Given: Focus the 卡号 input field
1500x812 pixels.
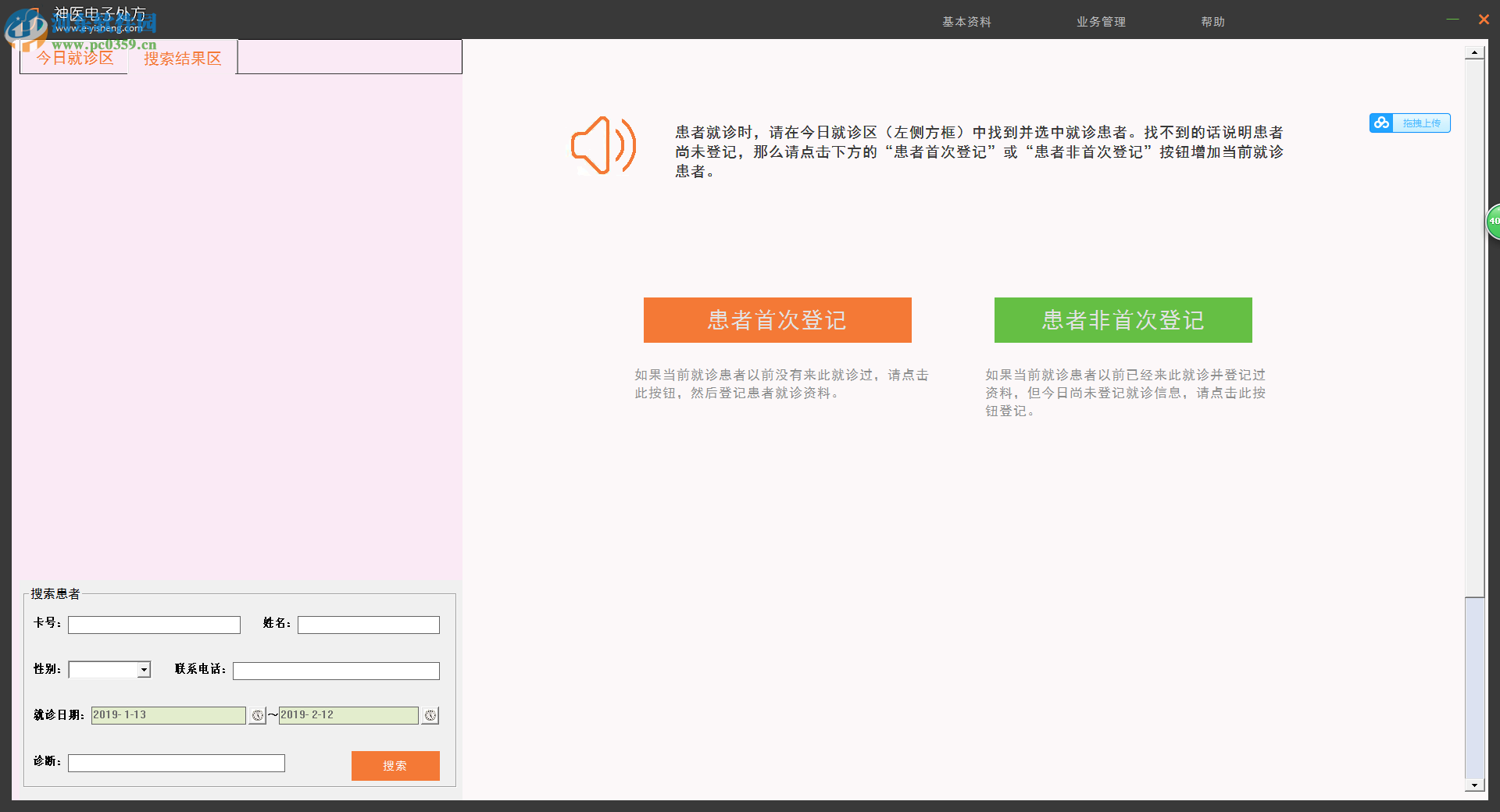Looking at the screenshot, I should tap(154, 625).
